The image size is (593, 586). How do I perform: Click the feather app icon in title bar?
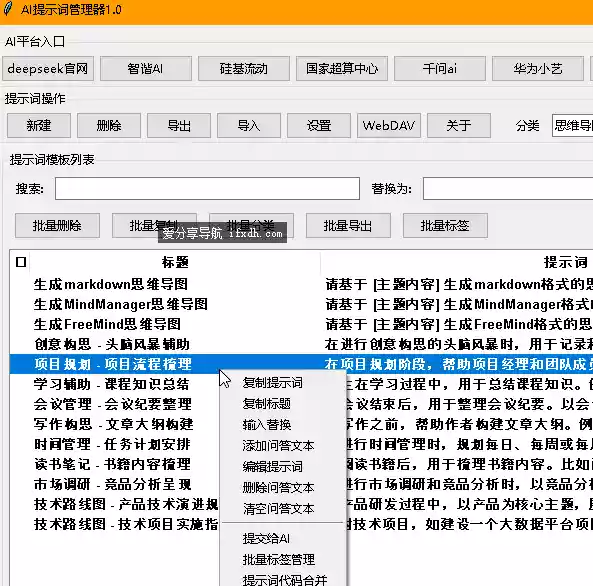(8, 9)
